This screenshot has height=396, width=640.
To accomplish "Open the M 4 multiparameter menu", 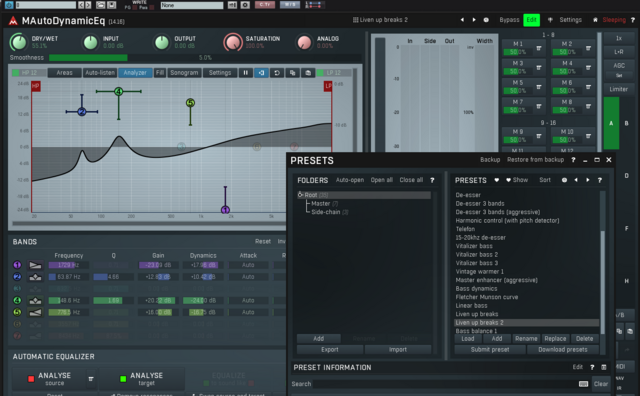I will point(588,68).
